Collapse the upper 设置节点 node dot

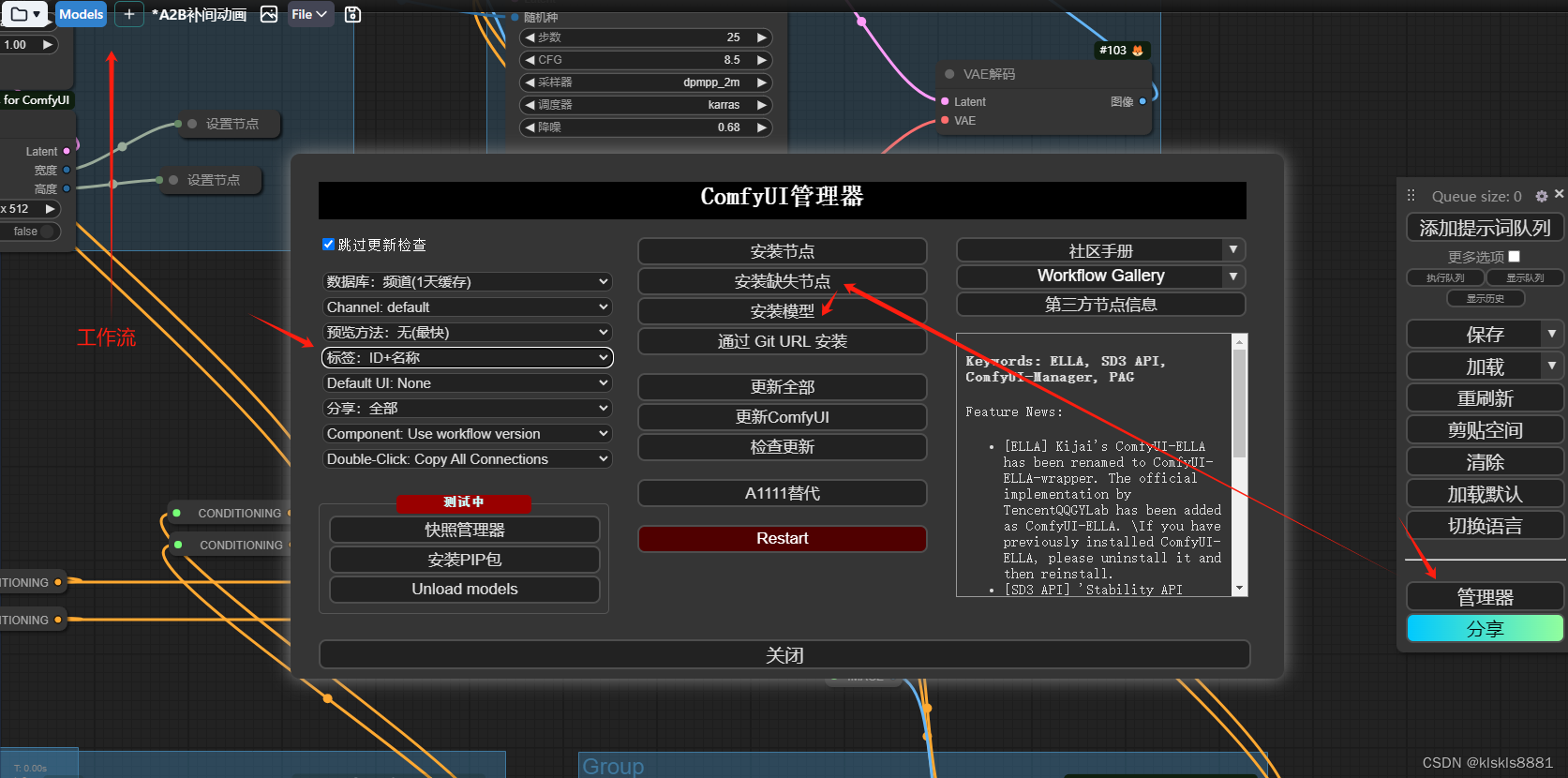192,124
